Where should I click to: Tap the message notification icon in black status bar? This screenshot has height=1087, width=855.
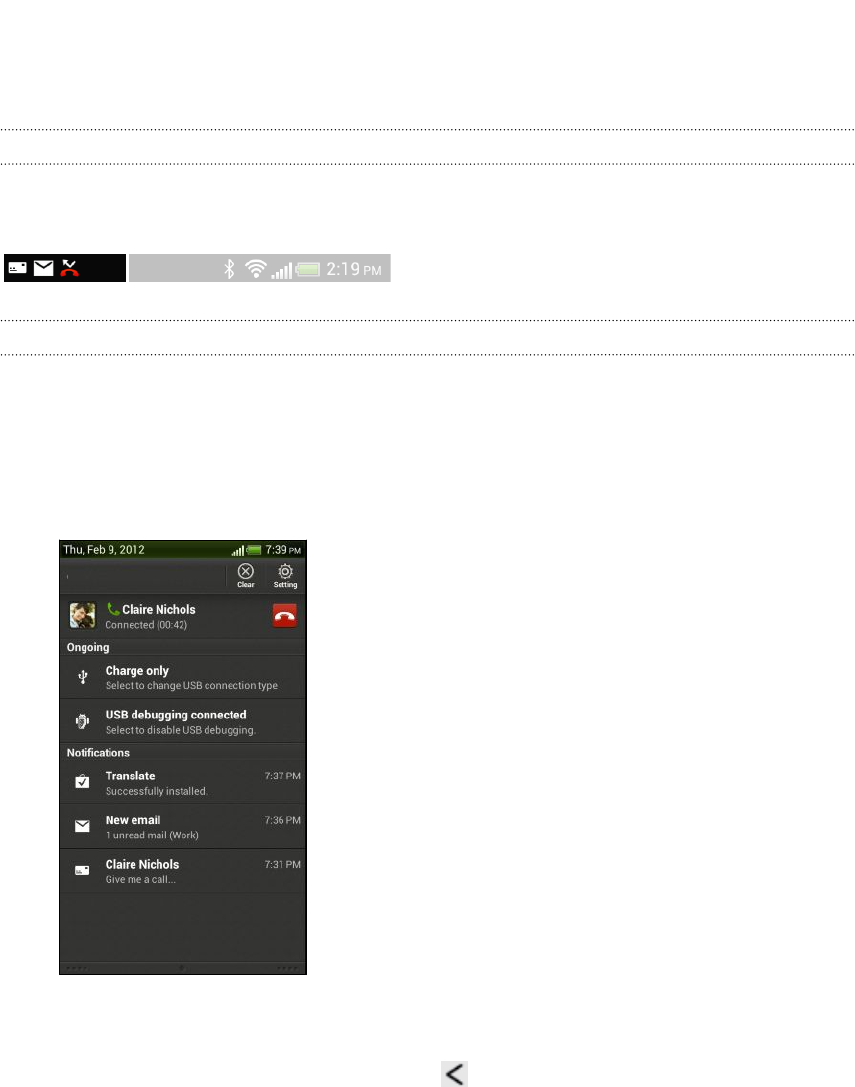coord(17,268)
